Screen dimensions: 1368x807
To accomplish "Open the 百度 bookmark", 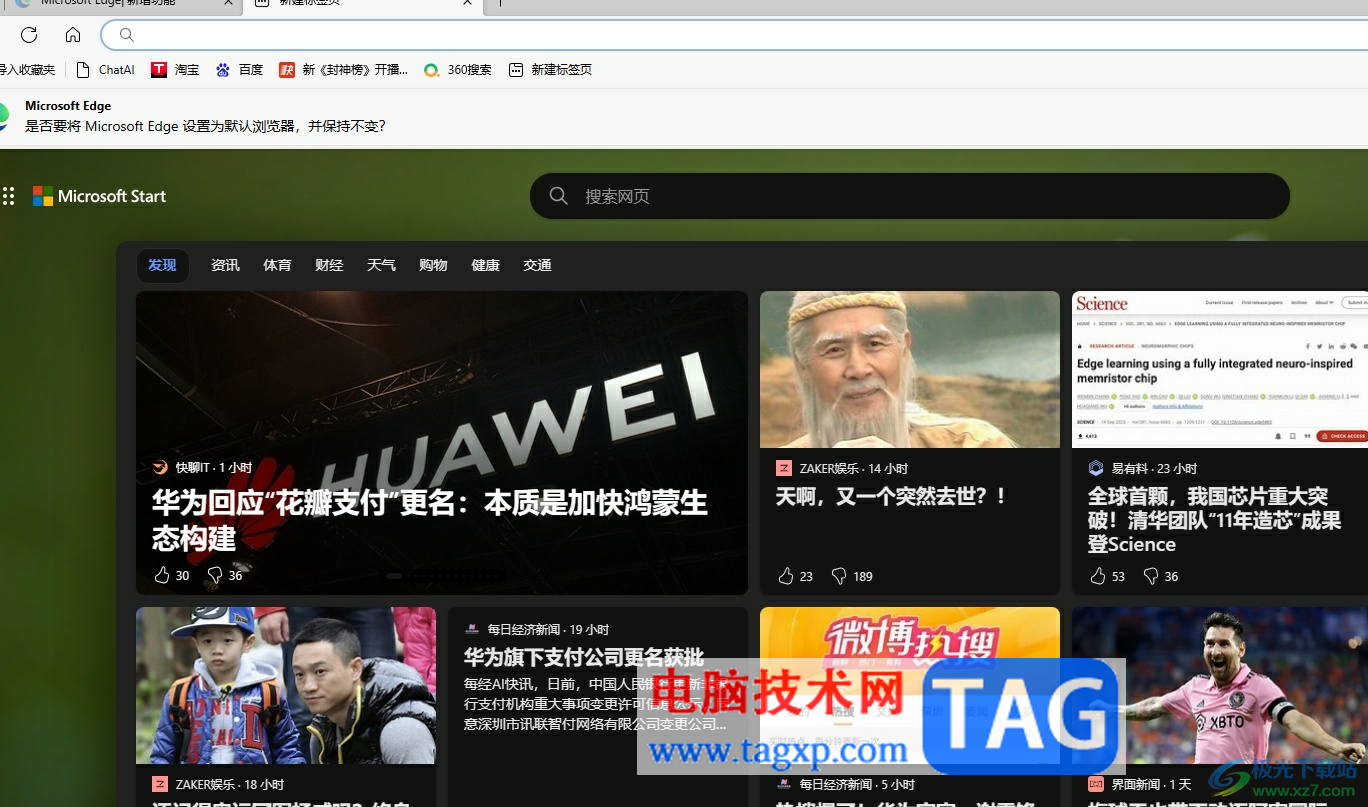I will (x=239, y=70).
